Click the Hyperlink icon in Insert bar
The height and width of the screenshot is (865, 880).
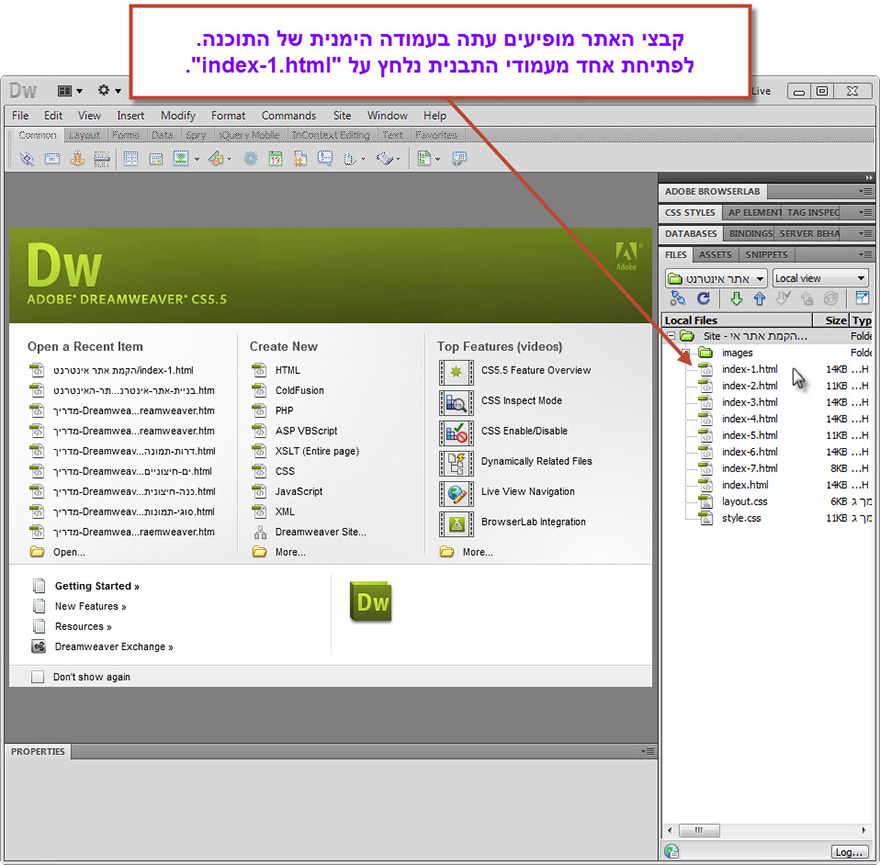pos(26,159)
